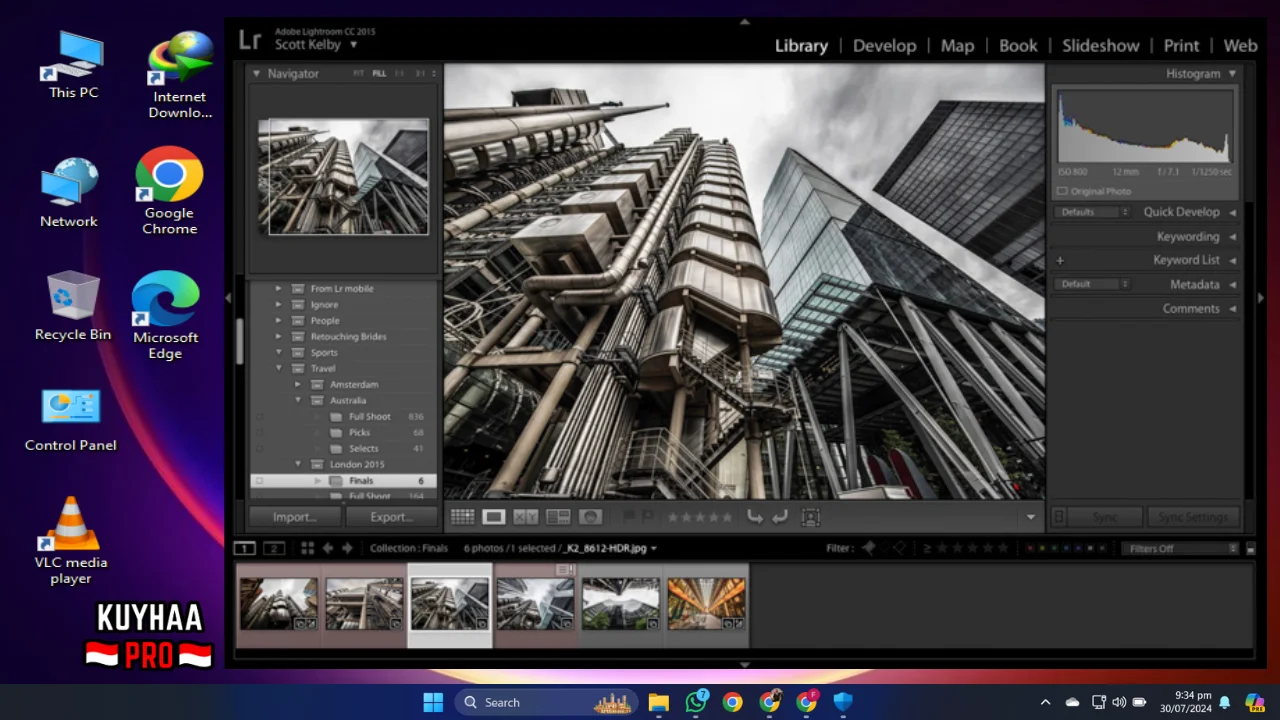This screenshot has width=1280, height=720.
Task: Open second window display button 2
Action: pos(273,548)
